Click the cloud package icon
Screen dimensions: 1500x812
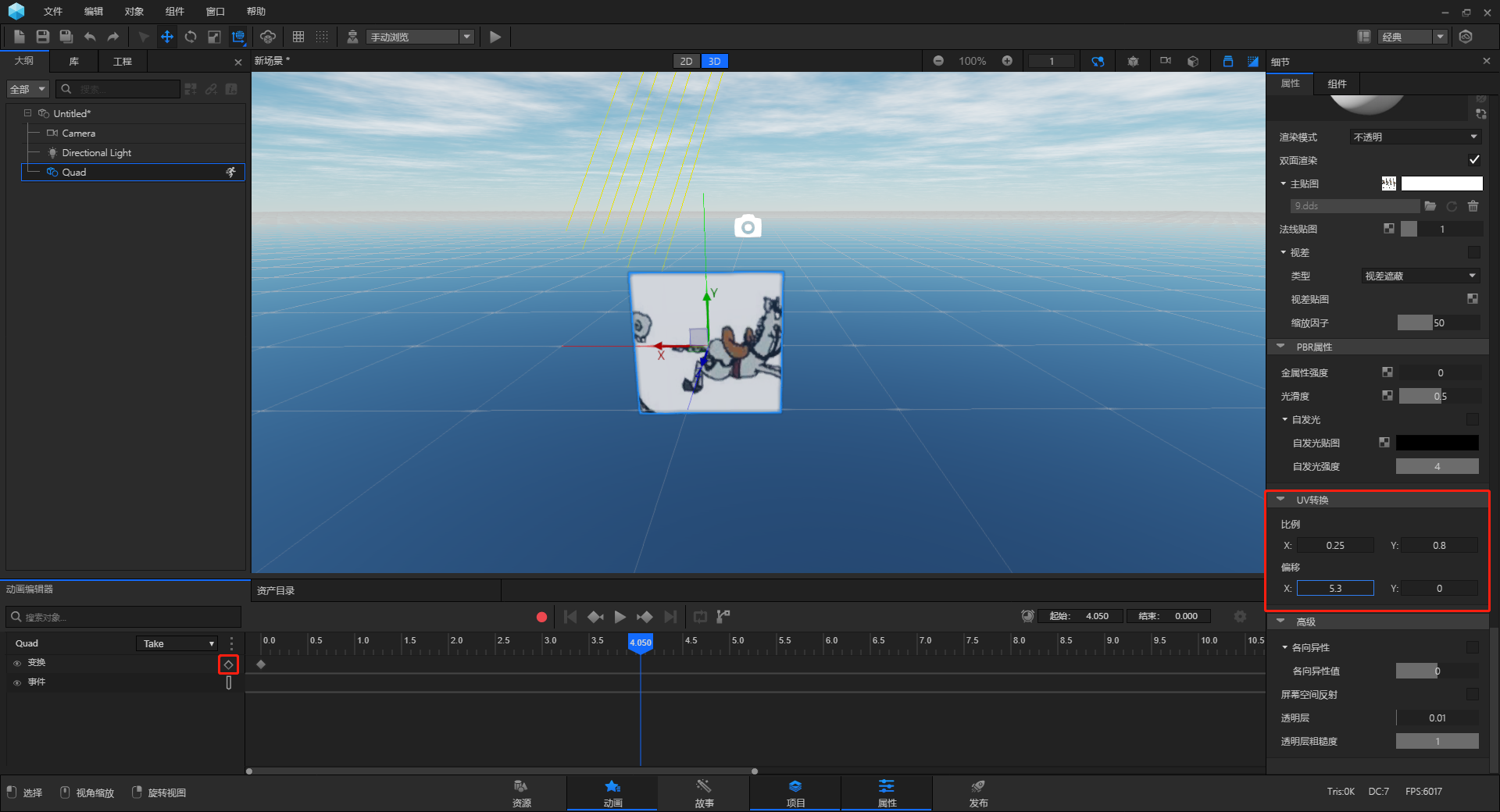click(x=268, y=37)
